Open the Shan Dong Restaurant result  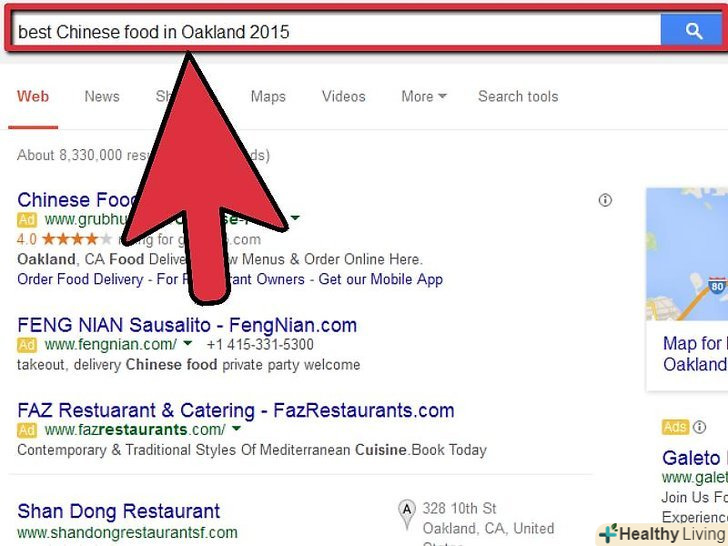pyautogui.click(x=118, y=511)
